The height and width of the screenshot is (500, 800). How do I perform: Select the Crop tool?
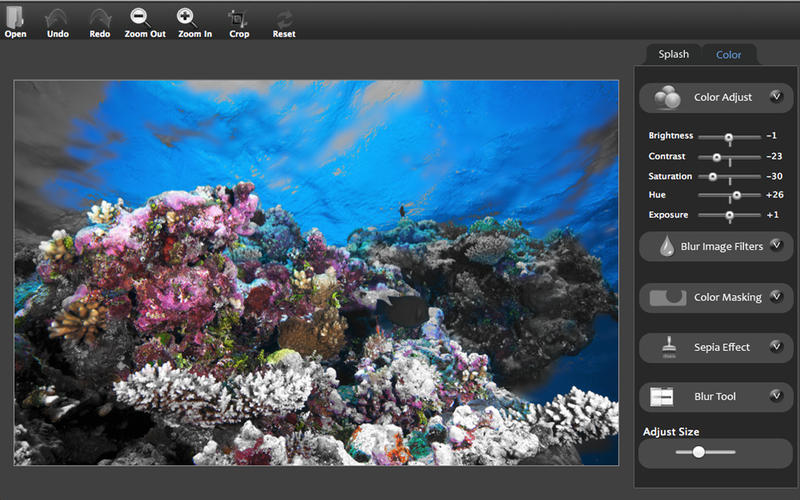tap(238, 18)
